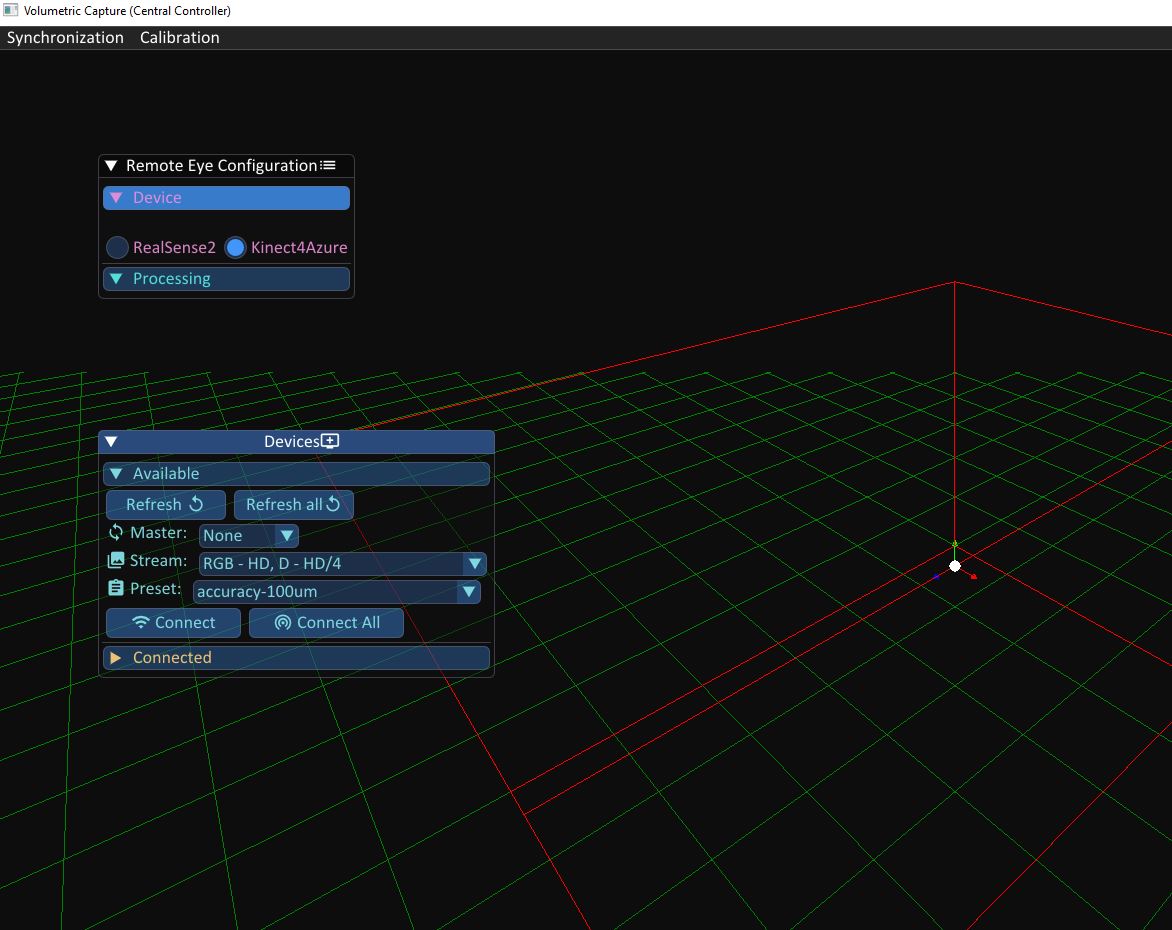The height and width of the screenshot is (930, 1172).
Task: Open the Remote Eye Configuration options list icon
Action: pyautogui.click(x=330, y=165)
